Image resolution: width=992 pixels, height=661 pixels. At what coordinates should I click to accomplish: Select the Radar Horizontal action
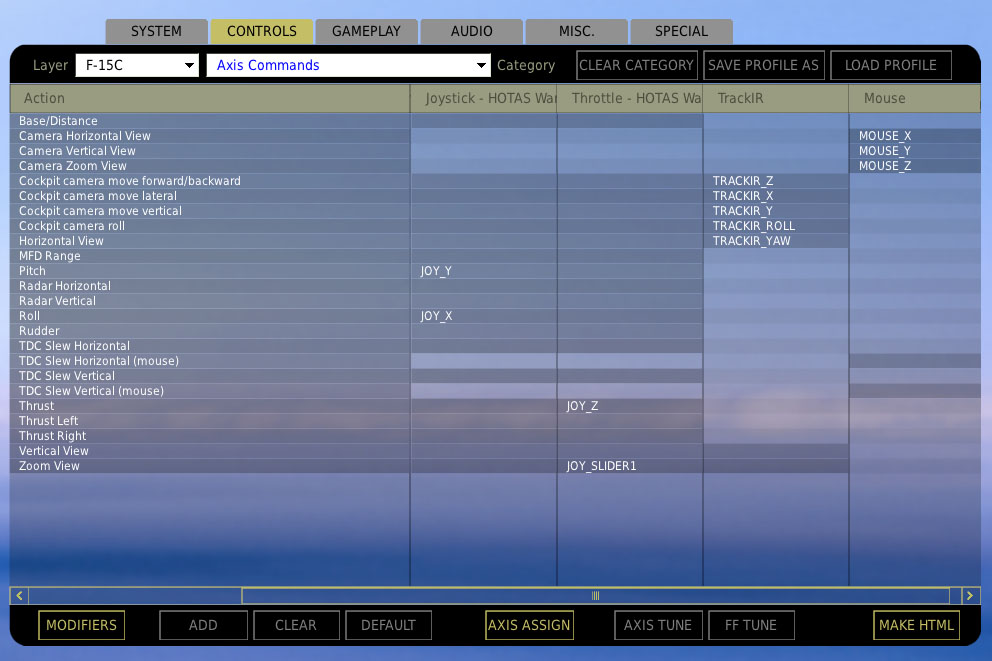(210, 286)
